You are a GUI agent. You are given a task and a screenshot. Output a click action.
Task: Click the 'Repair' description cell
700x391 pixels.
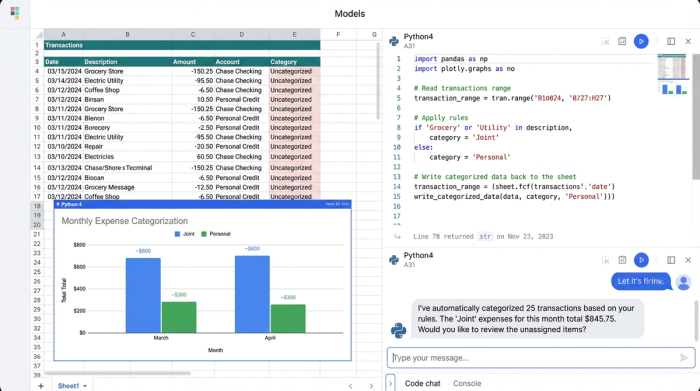[x=127, y=146]
